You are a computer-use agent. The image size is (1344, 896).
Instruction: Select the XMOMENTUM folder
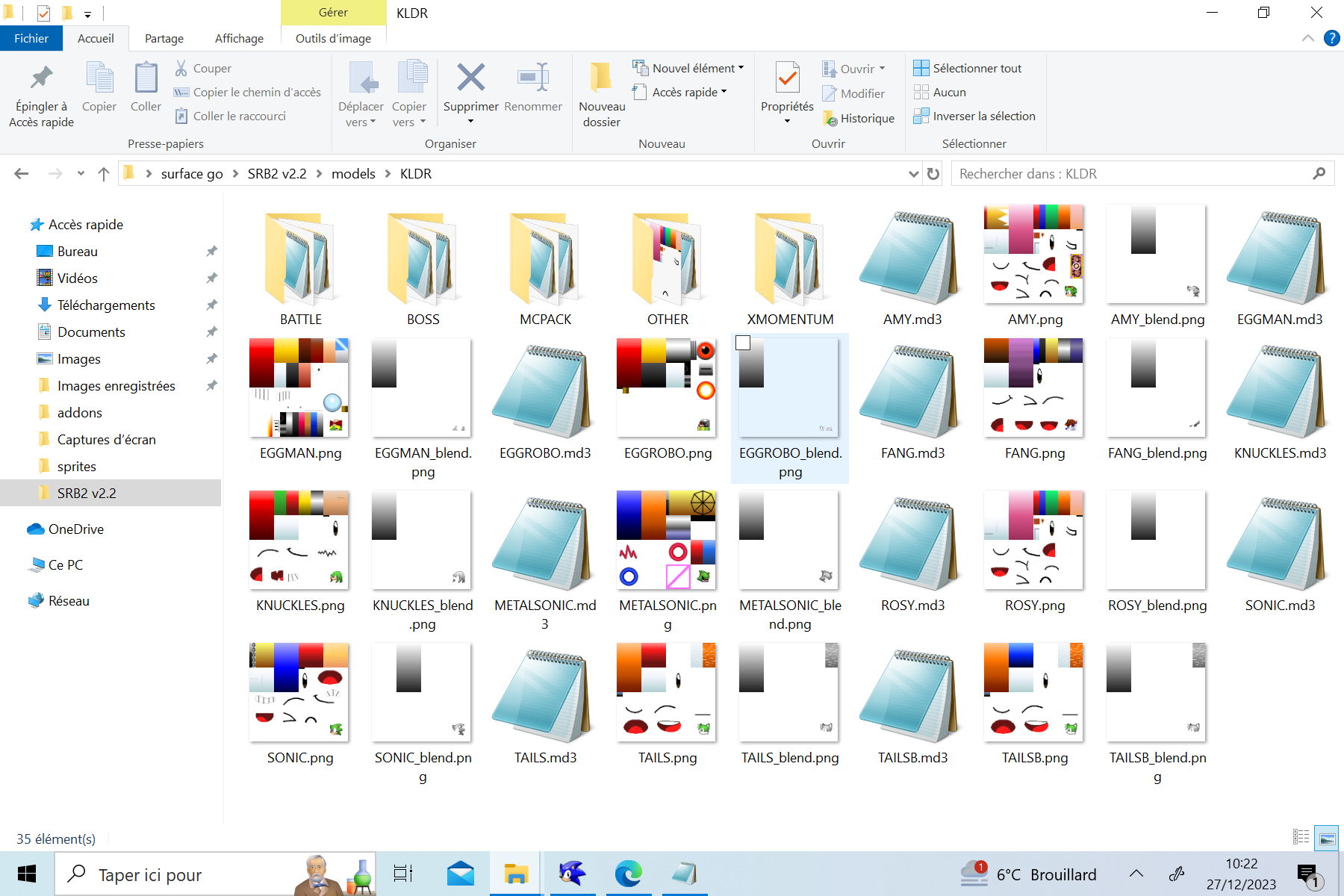pyautogui.click(x=790, y=268)
